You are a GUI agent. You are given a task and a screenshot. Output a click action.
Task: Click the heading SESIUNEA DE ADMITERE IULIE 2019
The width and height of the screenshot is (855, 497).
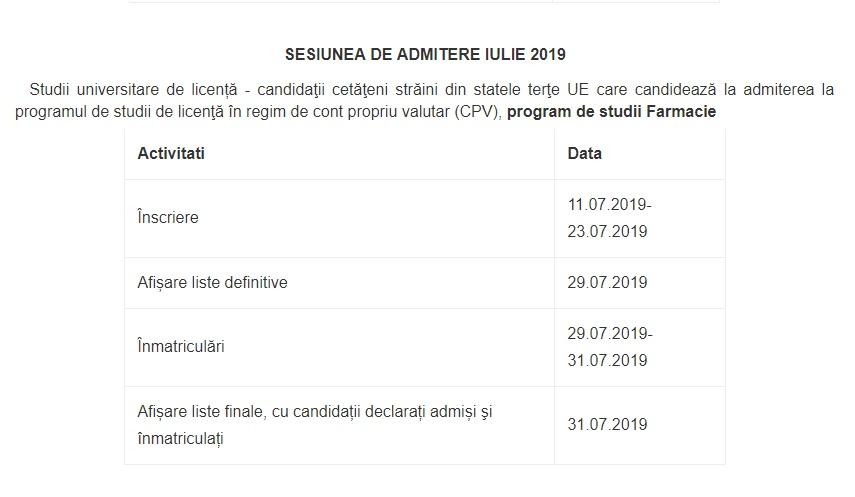click(425, 54)
